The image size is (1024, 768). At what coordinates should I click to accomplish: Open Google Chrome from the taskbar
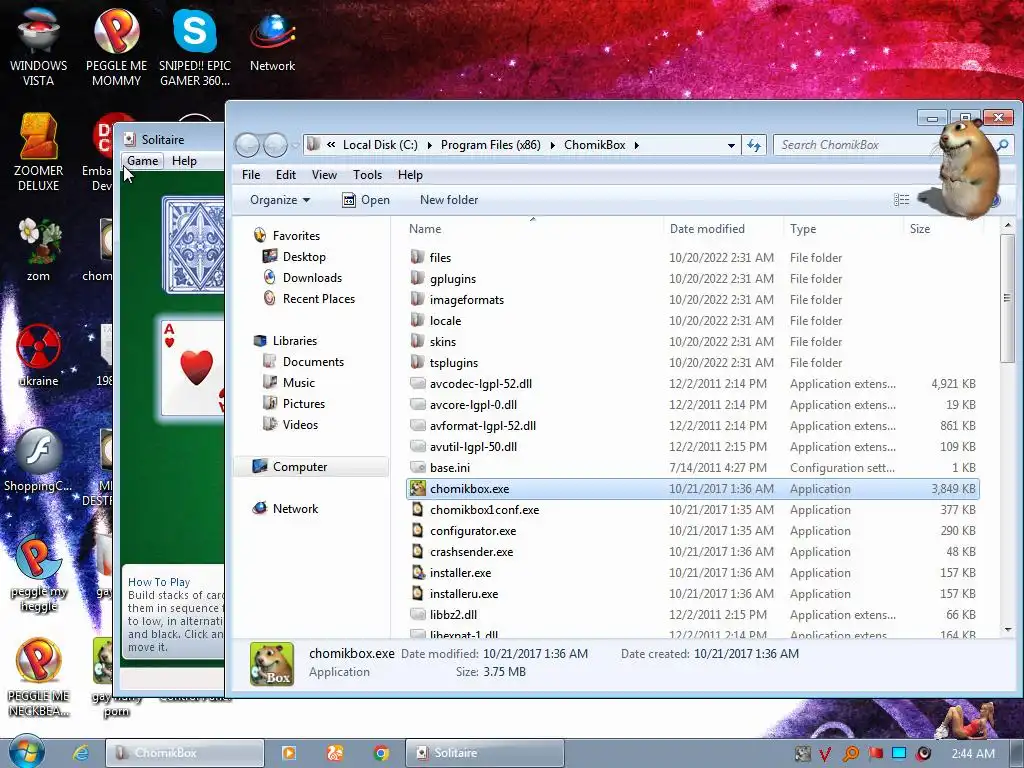tap(381, 753)
